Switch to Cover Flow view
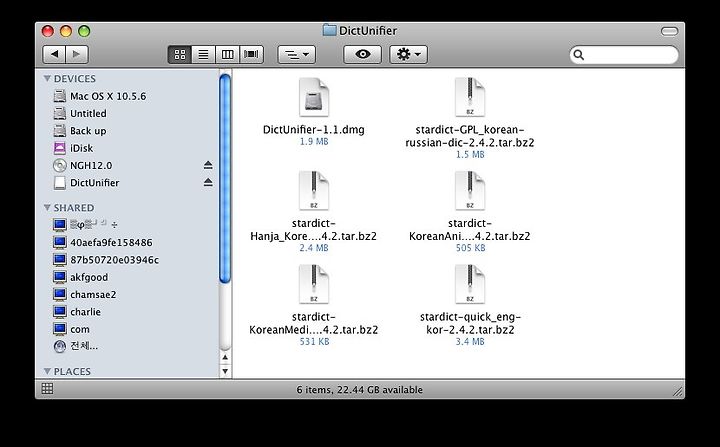This screenshot has height=447, width=720. (251, 55)
